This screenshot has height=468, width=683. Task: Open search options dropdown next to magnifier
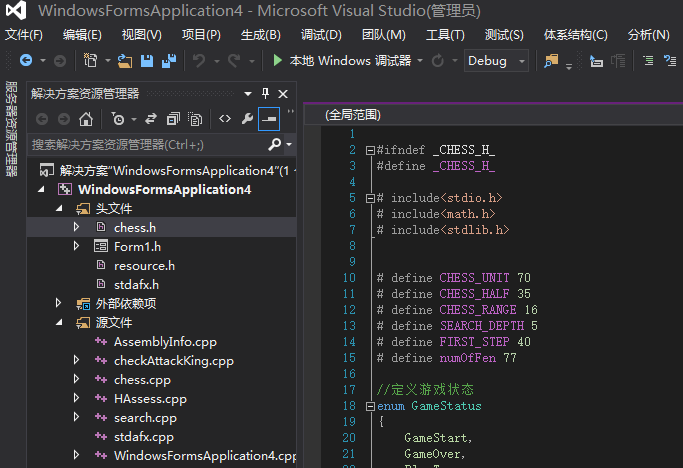(289, 144)
